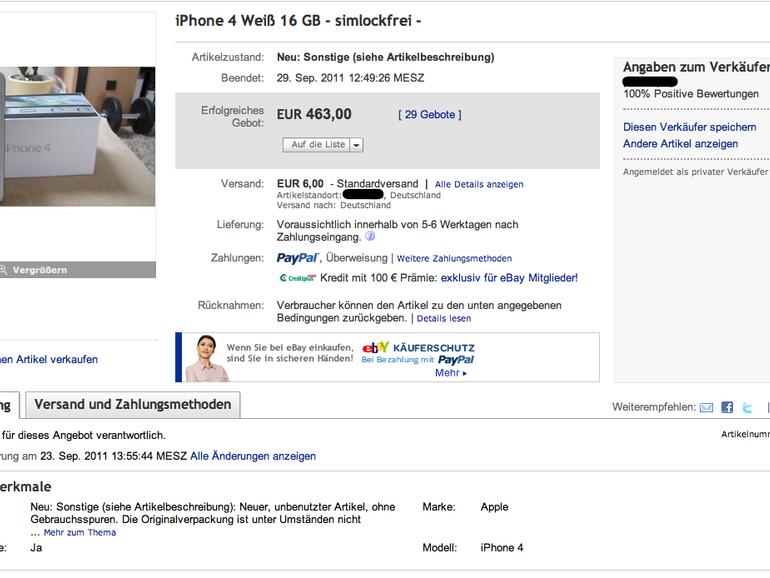This screenshot has height=578, width=770.
Task: Click the CreditPlus logo
Action: click(x=297, y=278)
